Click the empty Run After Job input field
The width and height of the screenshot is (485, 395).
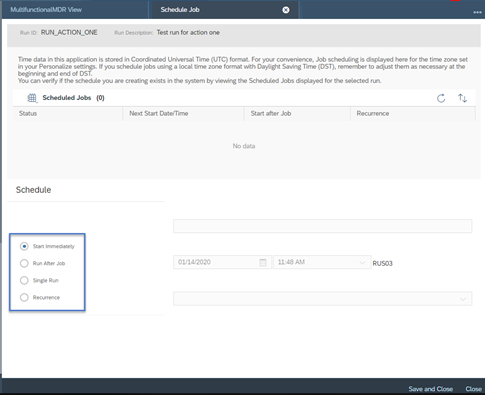[x=323, y=226]
